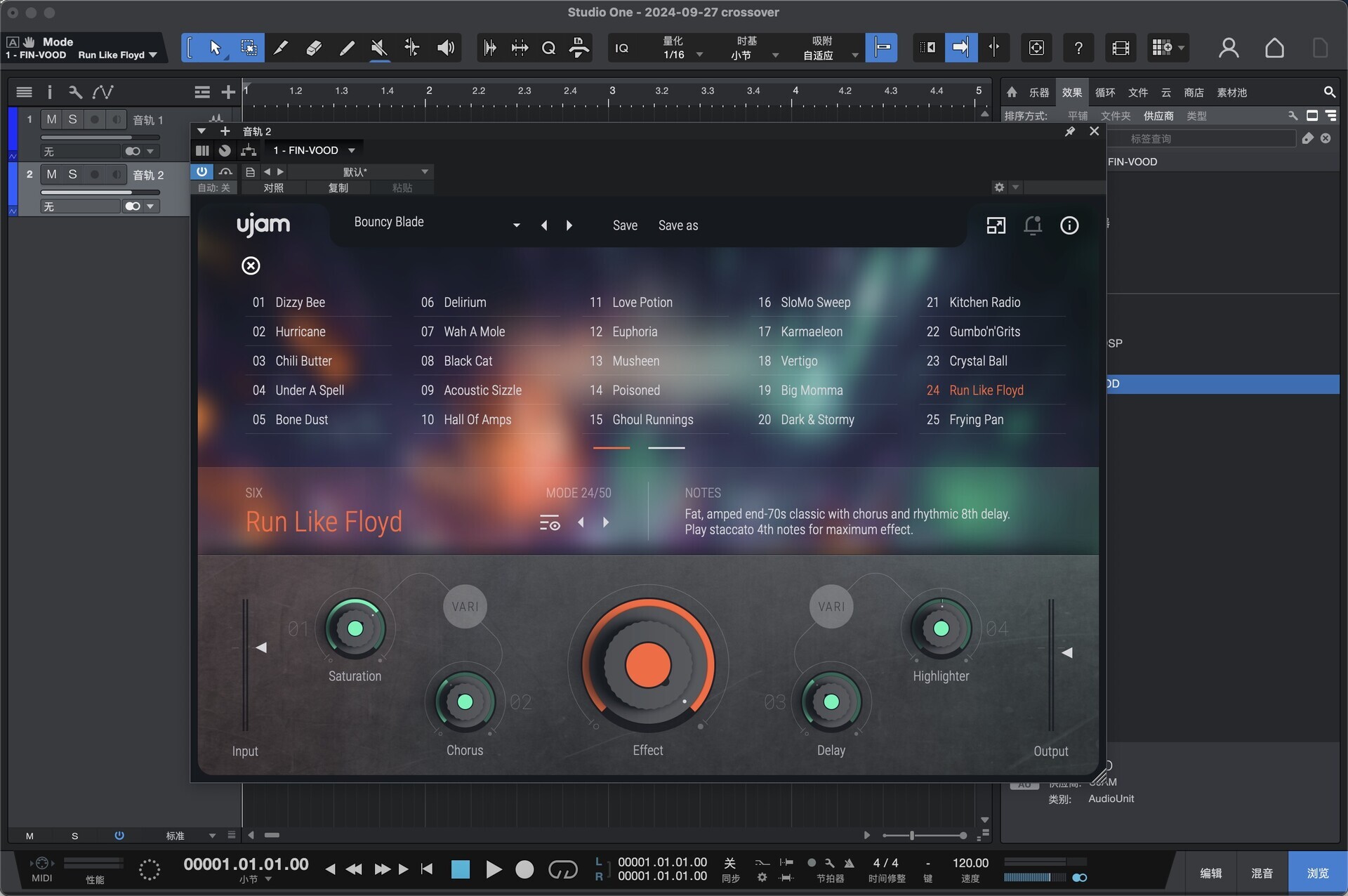Toggle loop playback in transport
Viewport: 1348px width, 896px height.
pyautogui.click(x=562, y=870)
